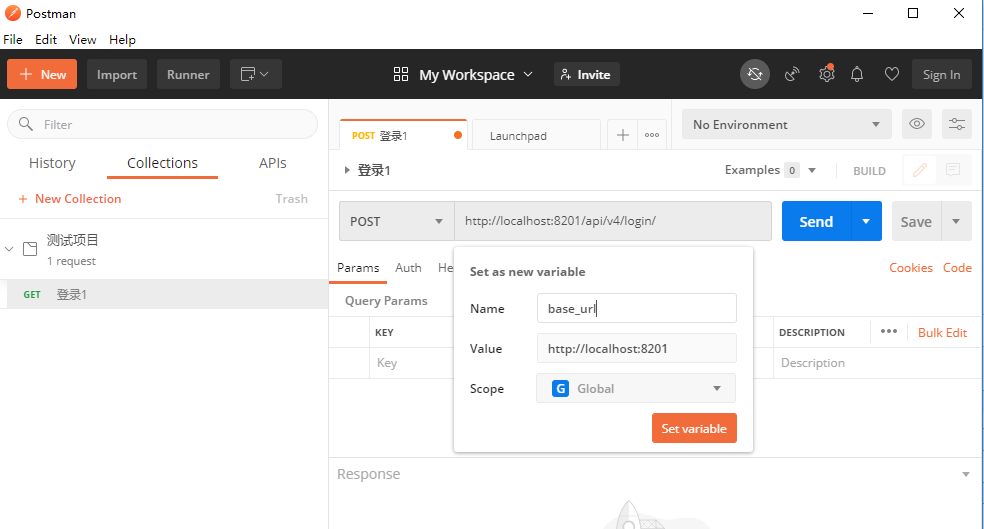The height and width of the screenshot is (529, 984).
Task: Click the New button
Action: [x=42, y=74]
